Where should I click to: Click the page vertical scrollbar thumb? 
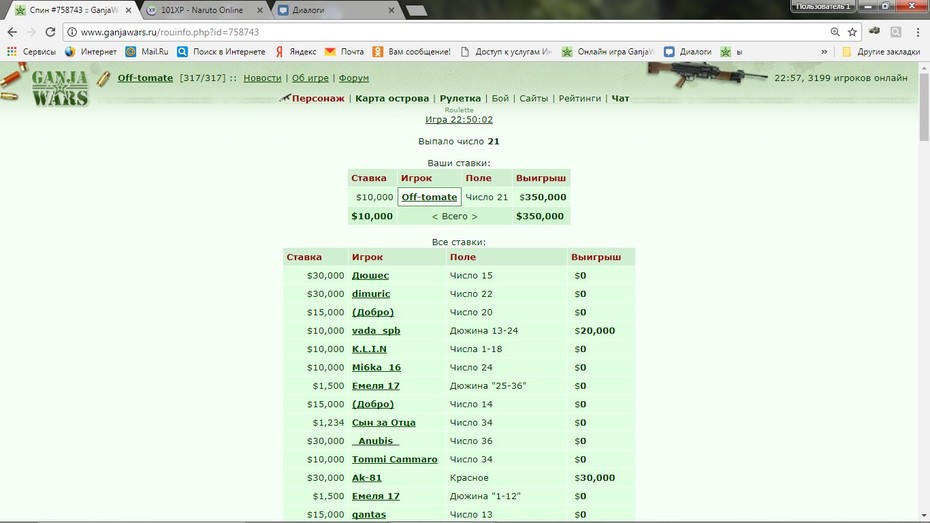pyautogui.click(x=924, y=107)
